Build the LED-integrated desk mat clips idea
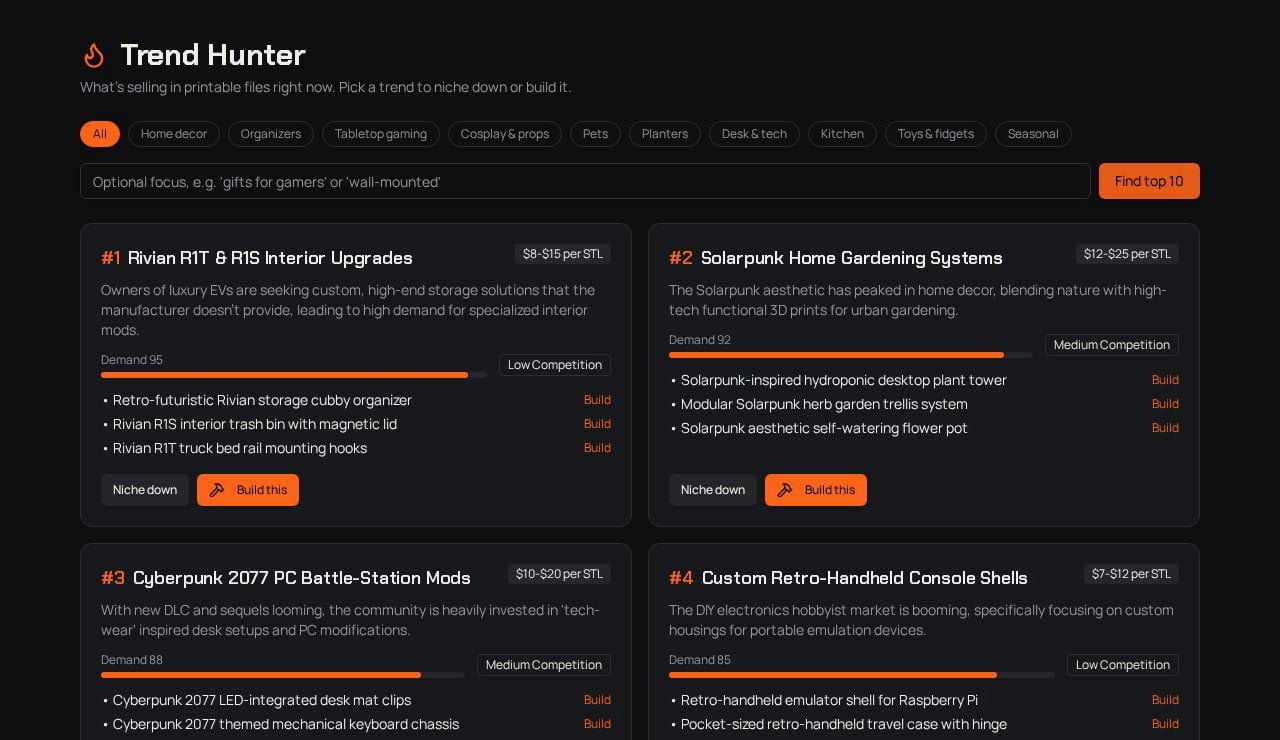 pyautogui.click(x=597, y=700)
